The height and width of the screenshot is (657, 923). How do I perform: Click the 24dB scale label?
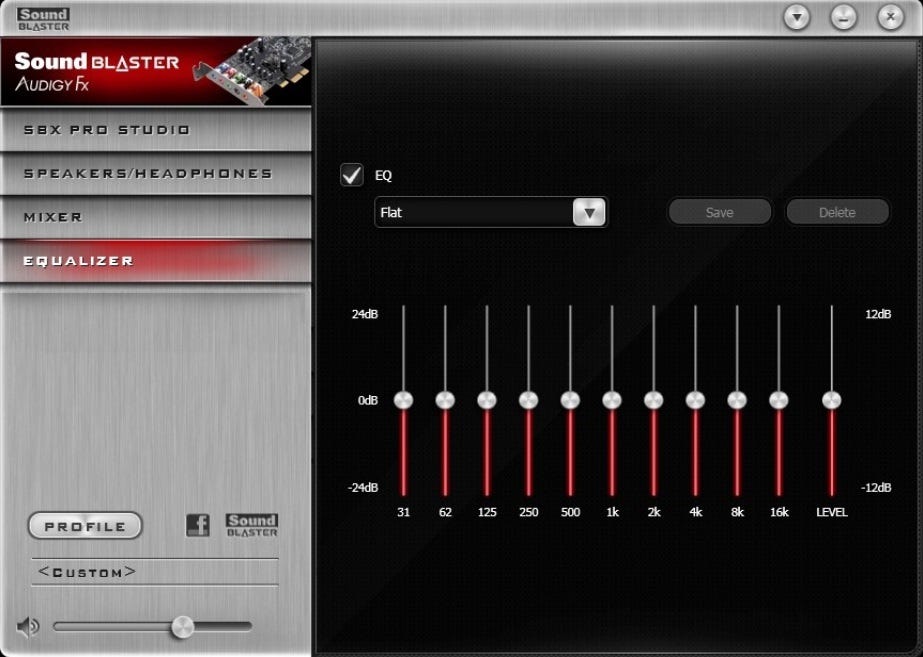pyautogui.click(x=365, y=314)
